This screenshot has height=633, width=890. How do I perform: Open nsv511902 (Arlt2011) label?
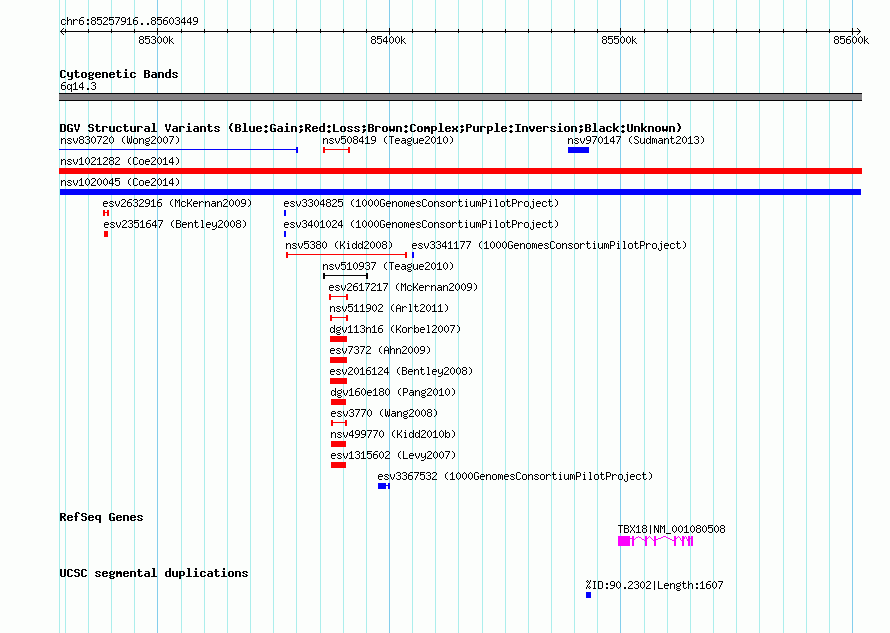389,308
